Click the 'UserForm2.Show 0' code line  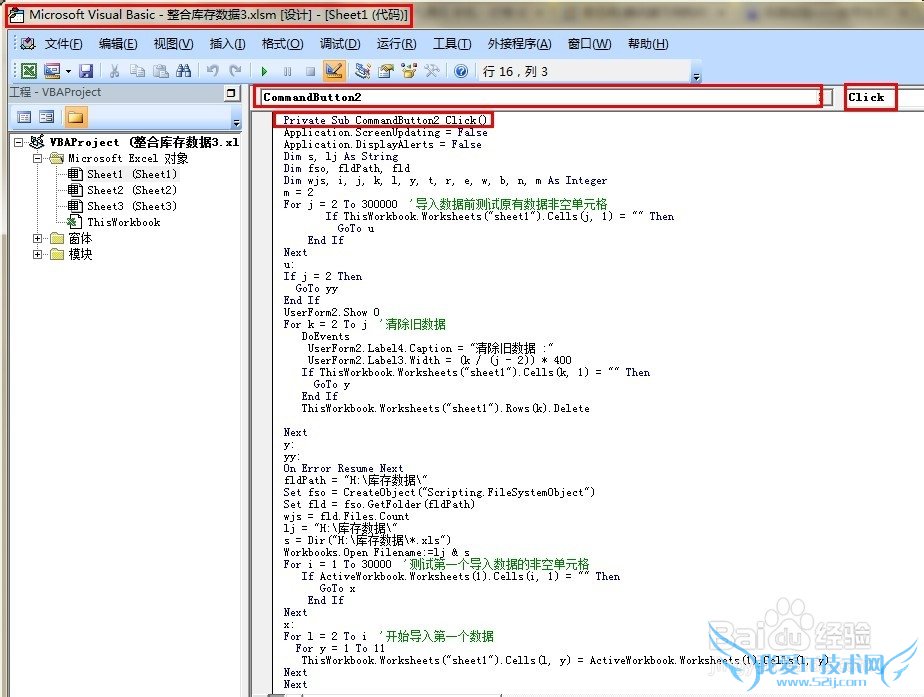tap(332, 312)
